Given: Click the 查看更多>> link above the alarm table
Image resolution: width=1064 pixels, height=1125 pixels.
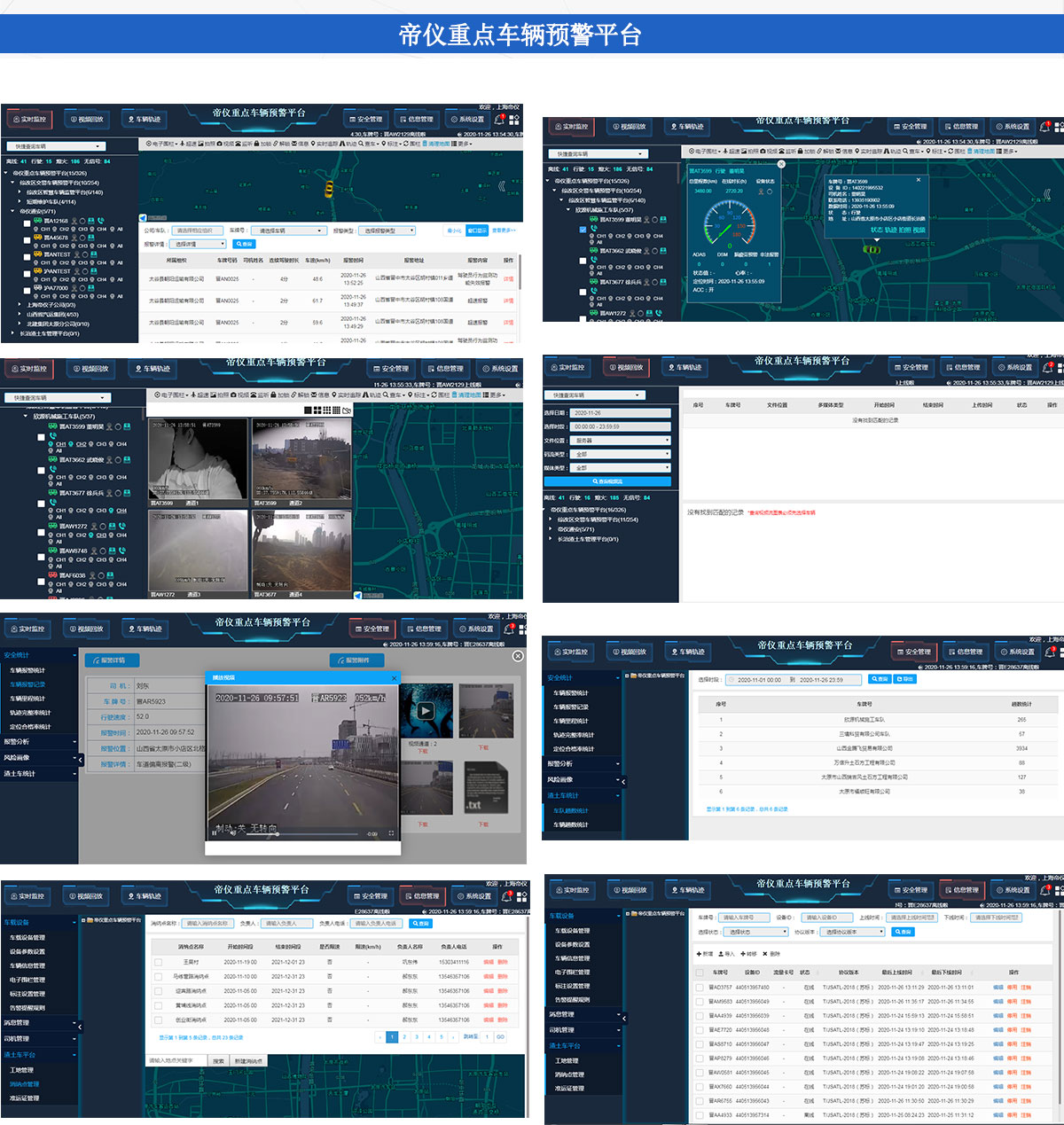Looking at the screenshot, I should (x=504, y=230).
